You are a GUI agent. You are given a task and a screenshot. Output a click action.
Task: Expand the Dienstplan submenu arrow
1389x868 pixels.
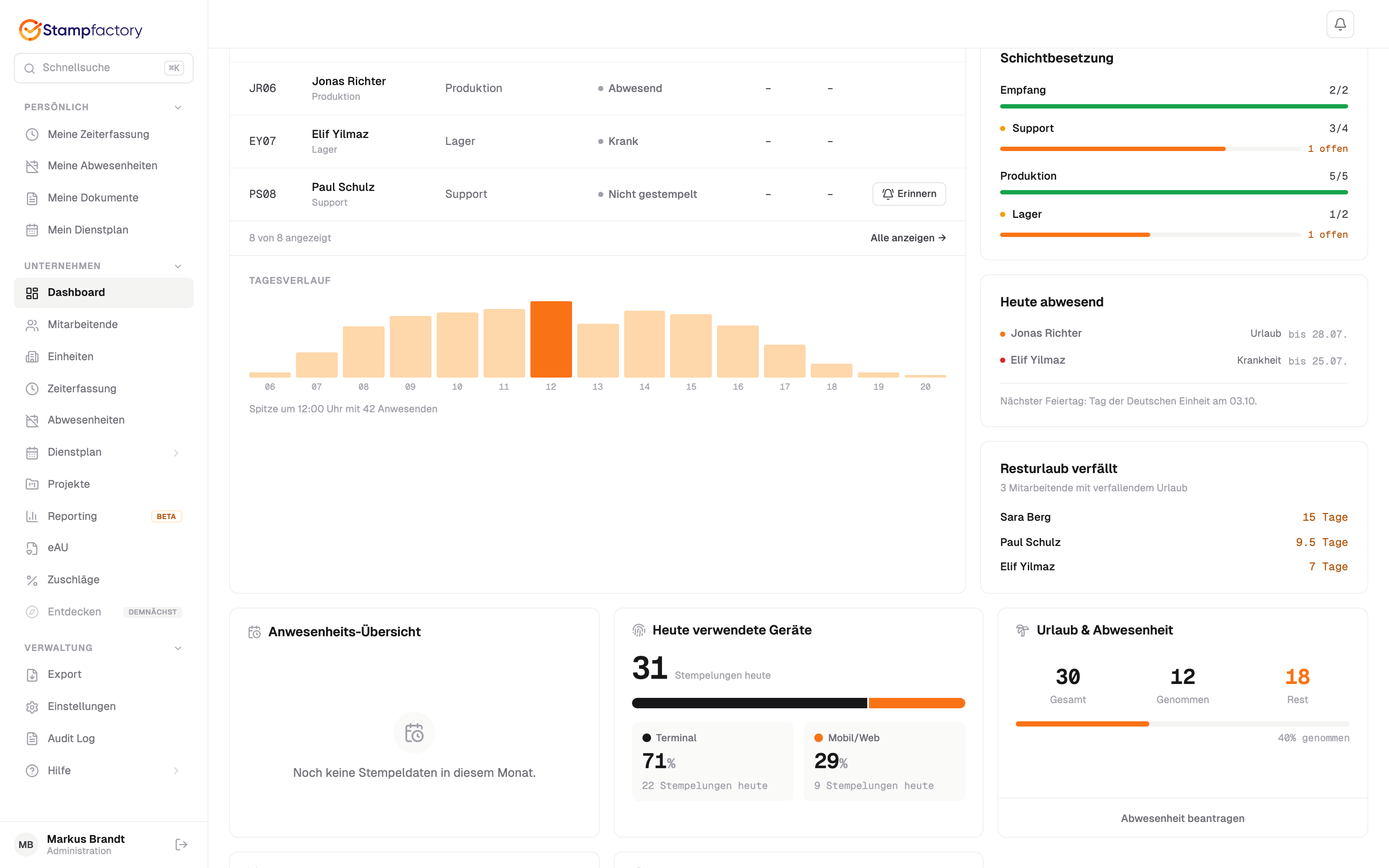(x=176, y=452)
